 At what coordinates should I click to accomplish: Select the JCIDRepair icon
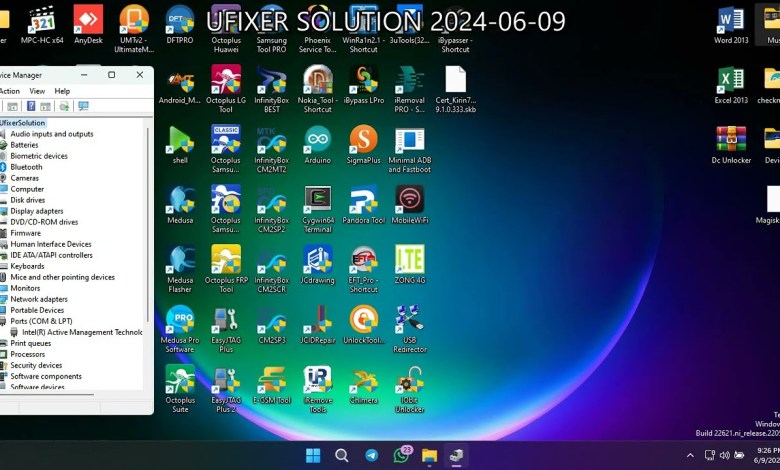pos(317,325)
